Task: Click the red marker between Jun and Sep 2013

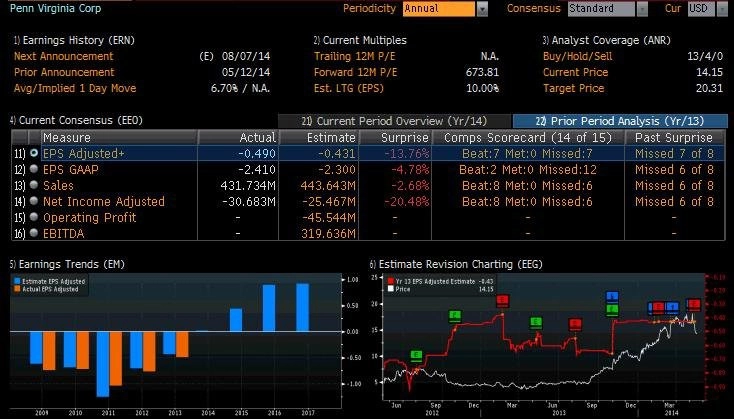Action: pyautogui.click(x=575, y=324)
